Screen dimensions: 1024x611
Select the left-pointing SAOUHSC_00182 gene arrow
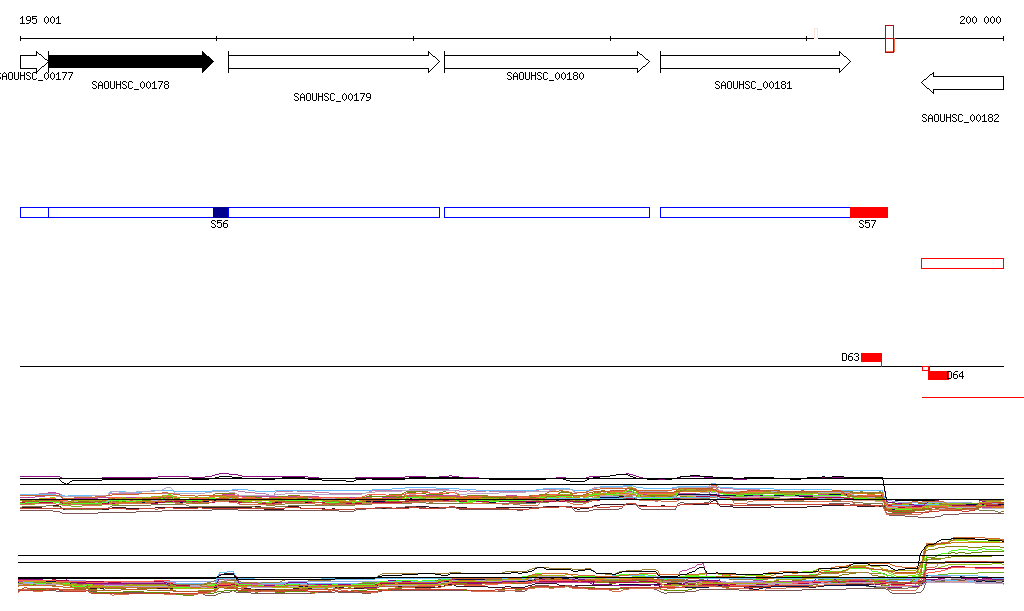pos(961,82)
